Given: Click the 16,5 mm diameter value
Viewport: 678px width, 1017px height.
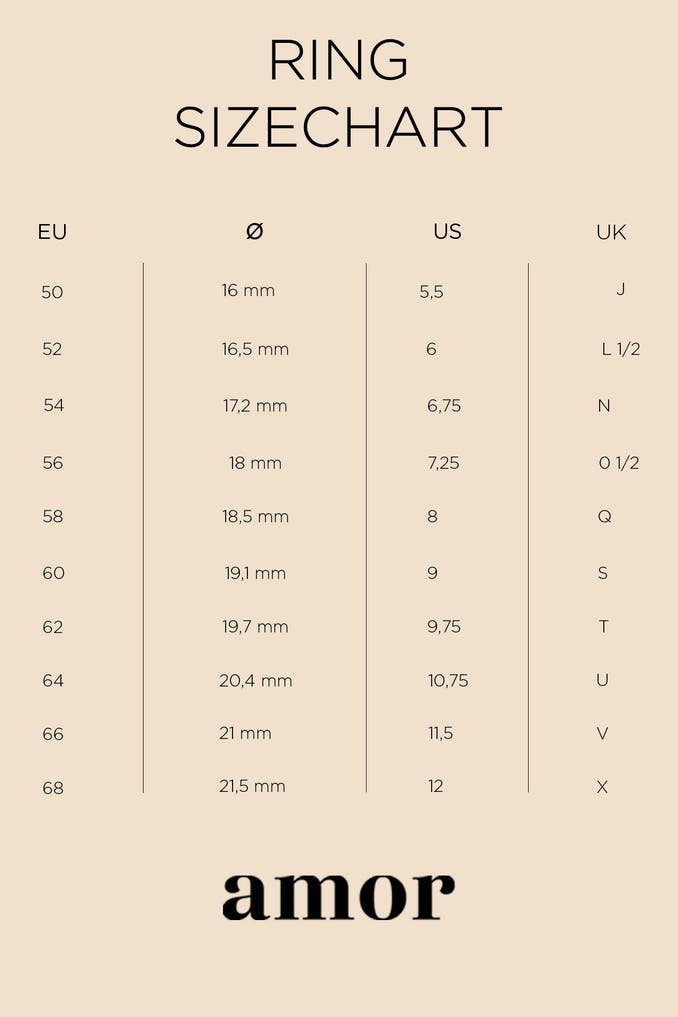Looking at the screenshot, I should click(255, 349).
